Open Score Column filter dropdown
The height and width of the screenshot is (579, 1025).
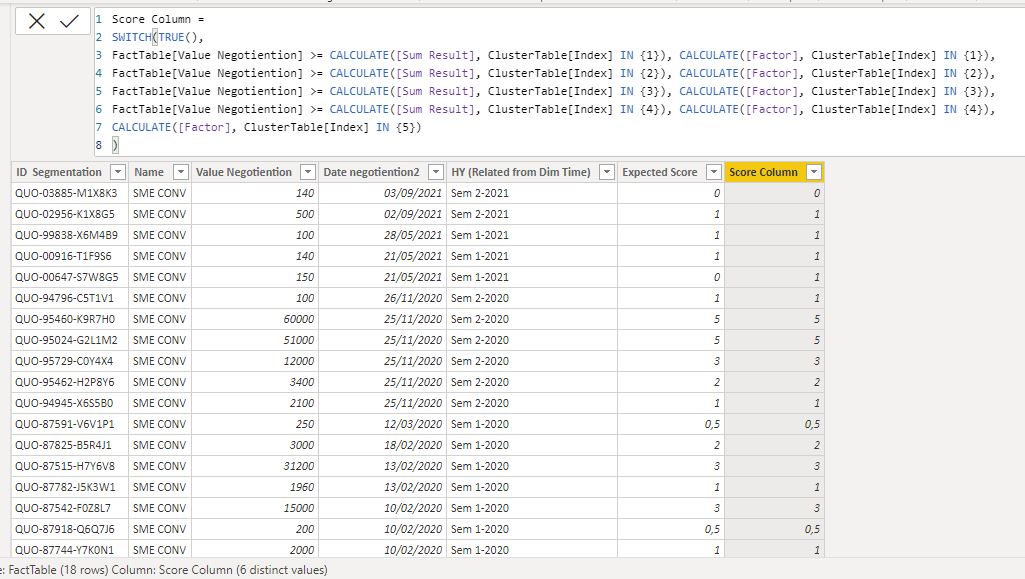click(x=814, y=172)
